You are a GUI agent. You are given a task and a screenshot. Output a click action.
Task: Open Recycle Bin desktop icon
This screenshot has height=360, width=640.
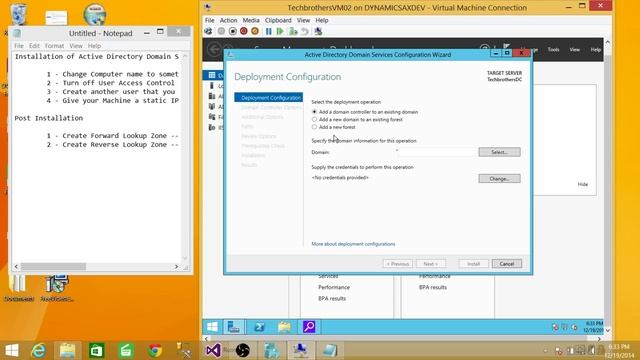pyautogui.click(x=18, y=14)
